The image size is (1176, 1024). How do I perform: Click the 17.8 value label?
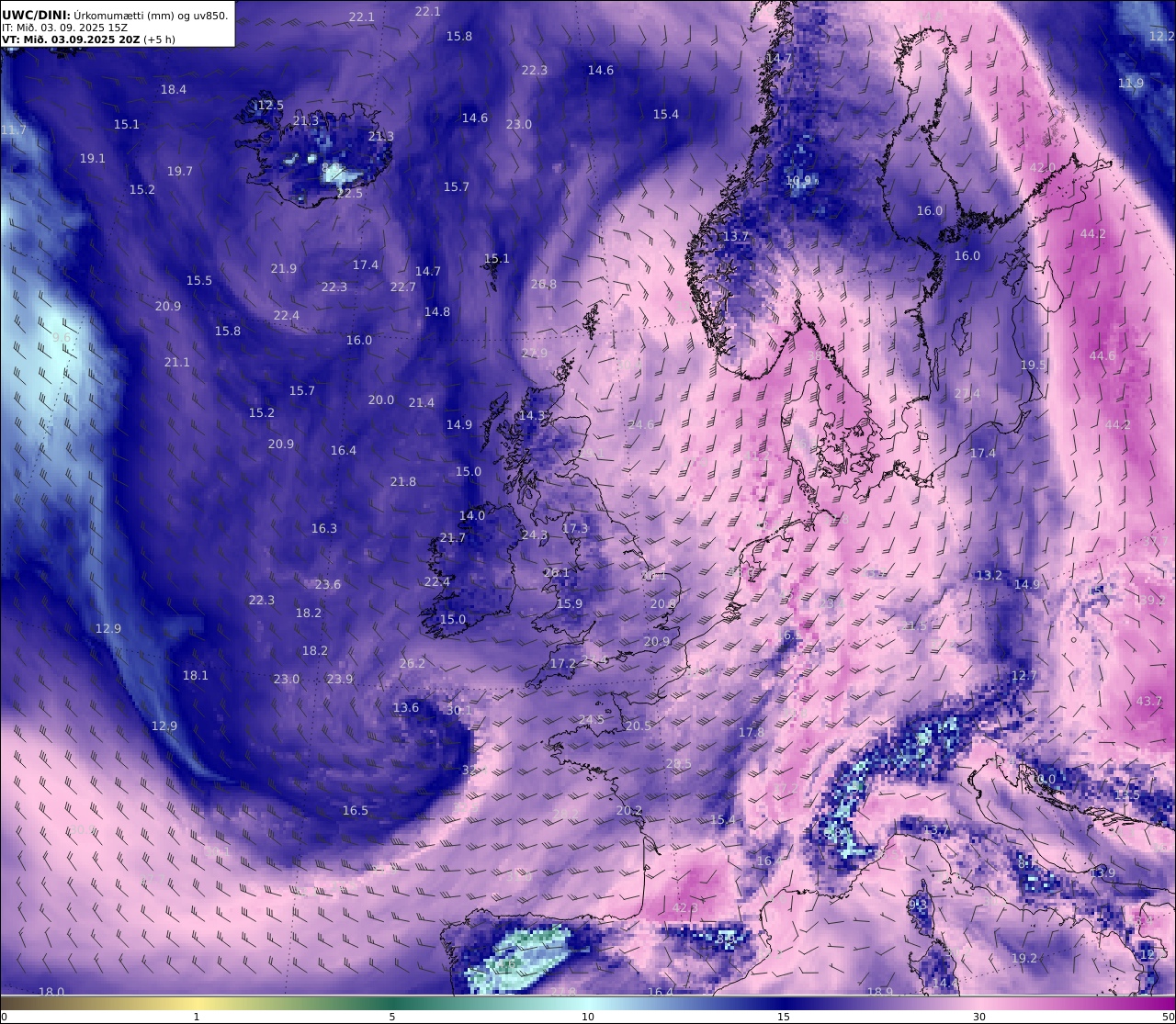pos(751,732)
